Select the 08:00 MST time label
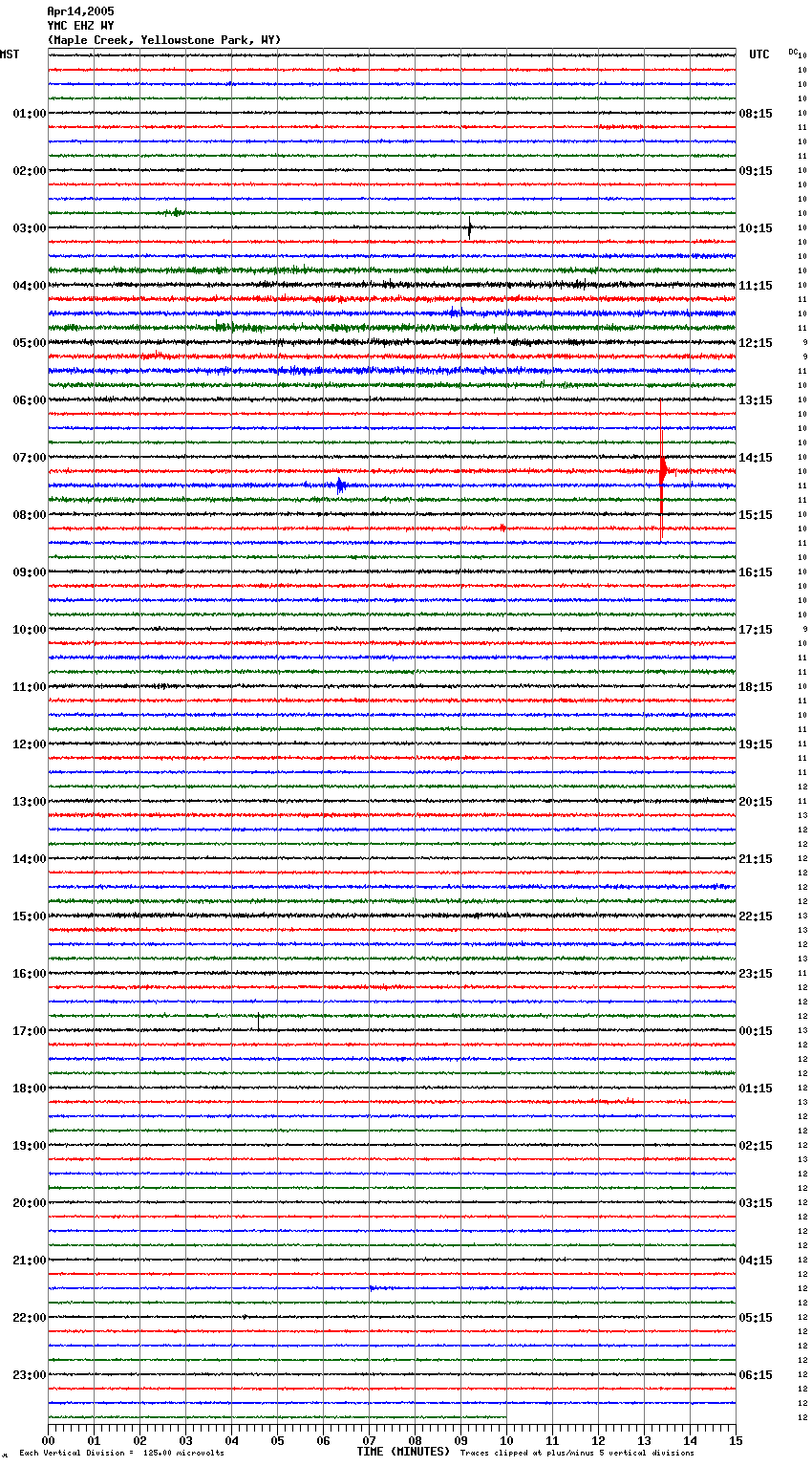The image size is (812, 1466). click(30, 515)
